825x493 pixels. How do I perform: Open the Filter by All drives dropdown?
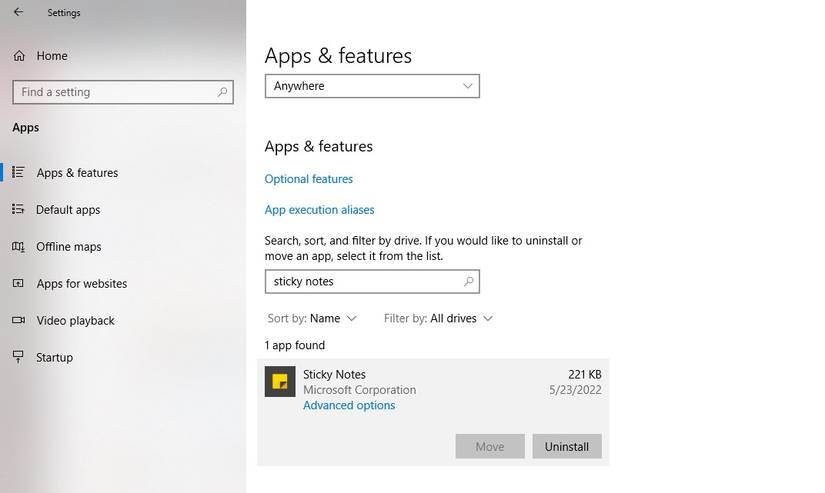click(x=438, y=319)
